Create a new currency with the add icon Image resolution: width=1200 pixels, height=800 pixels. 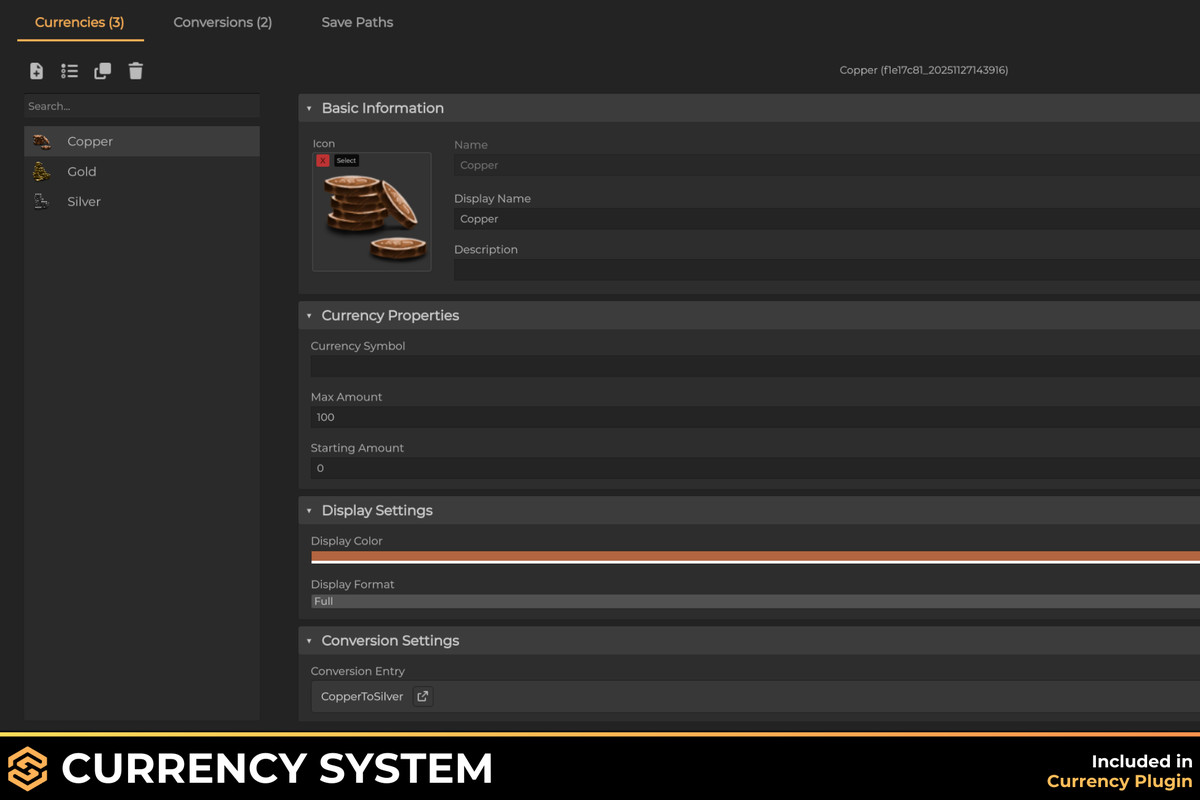pyautogui.click(x=36, y=71)
